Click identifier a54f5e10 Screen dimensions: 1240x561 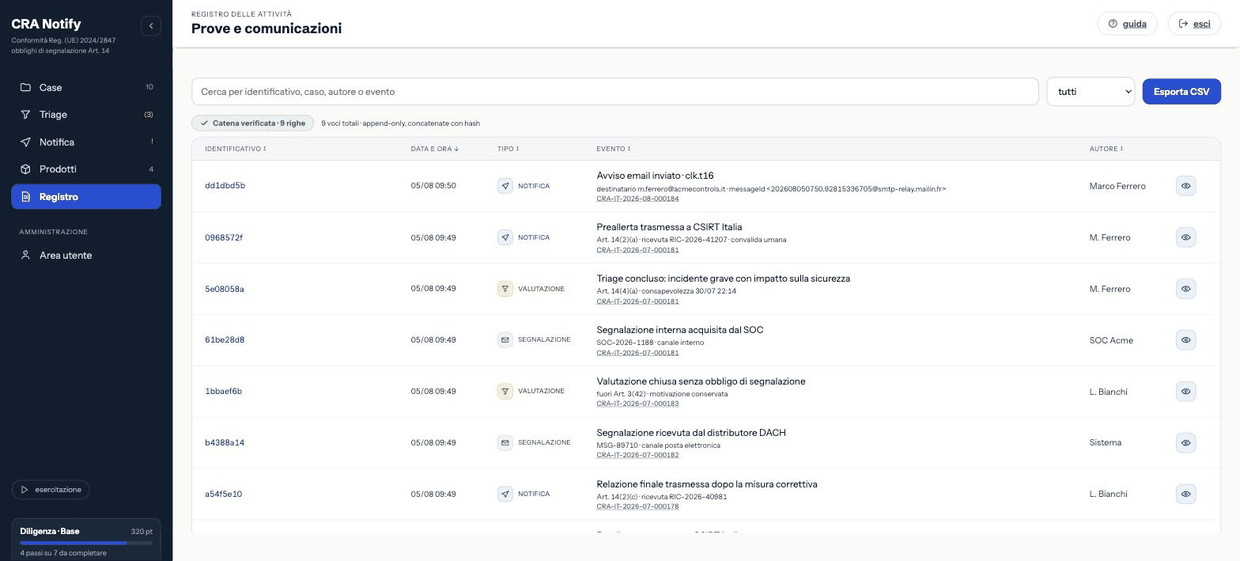[x=224, y=494]
